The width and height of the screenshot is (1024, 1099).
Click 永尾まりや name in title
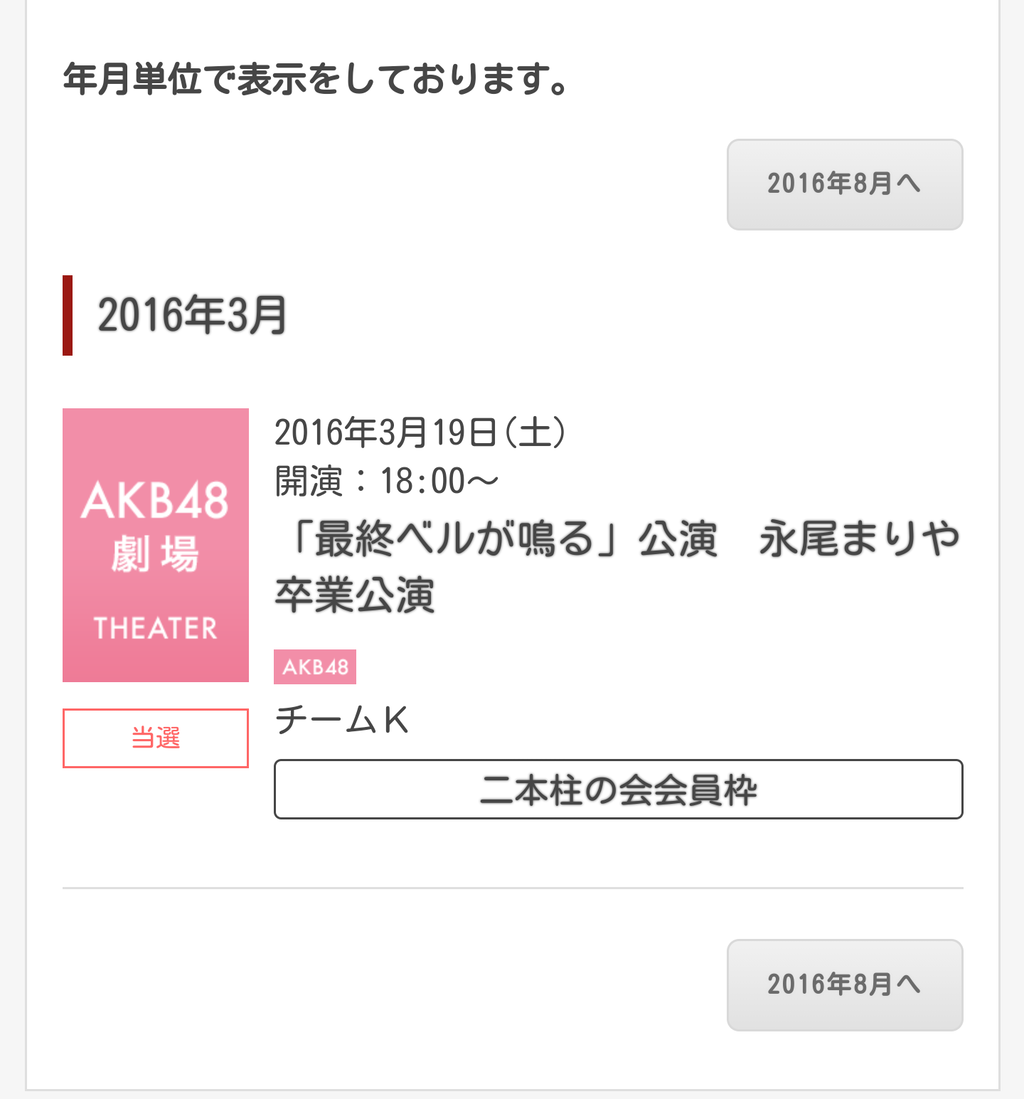[860, 540]
